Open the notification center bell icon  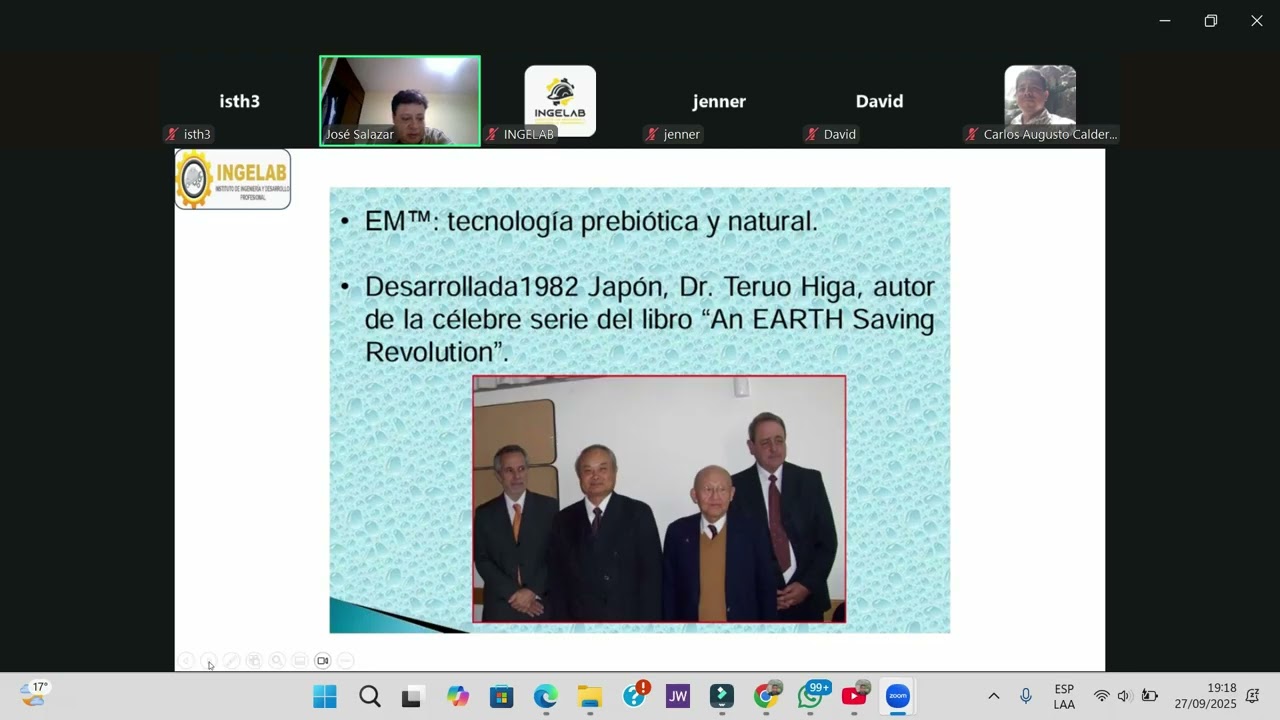pyautogui.click(x=1252, y=696)
